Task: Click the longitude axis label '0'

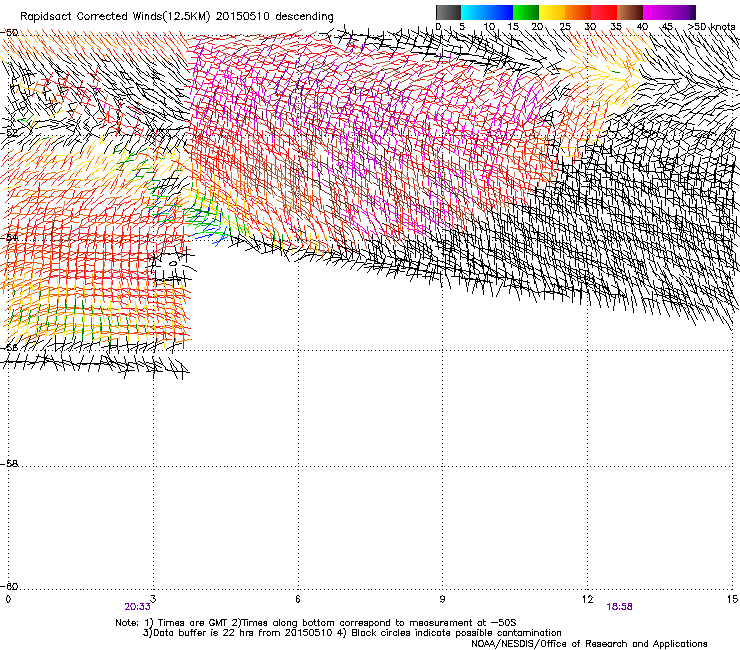Action: point(8,599)
